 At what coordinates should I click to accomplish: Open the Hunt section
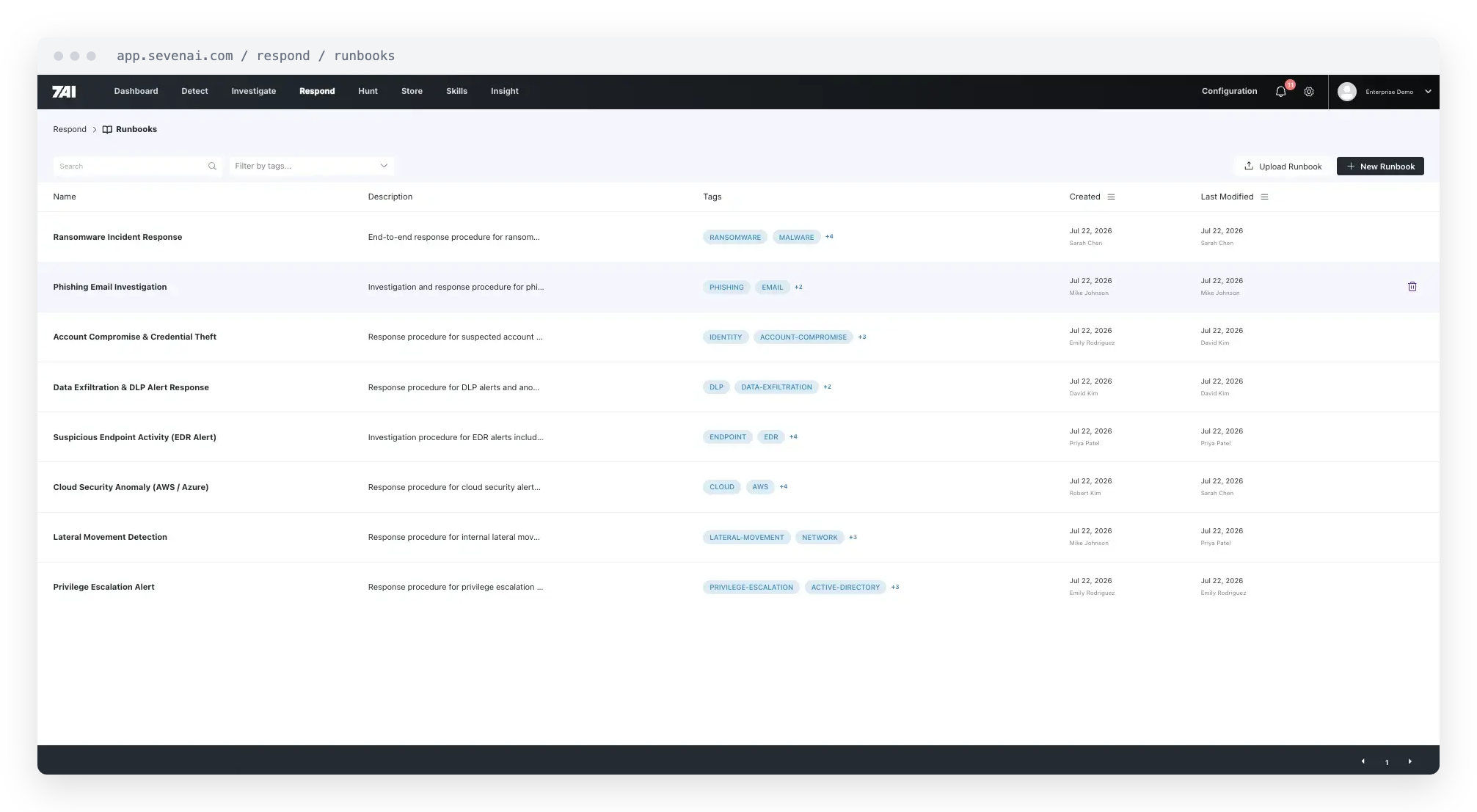[x=368, y=92]
